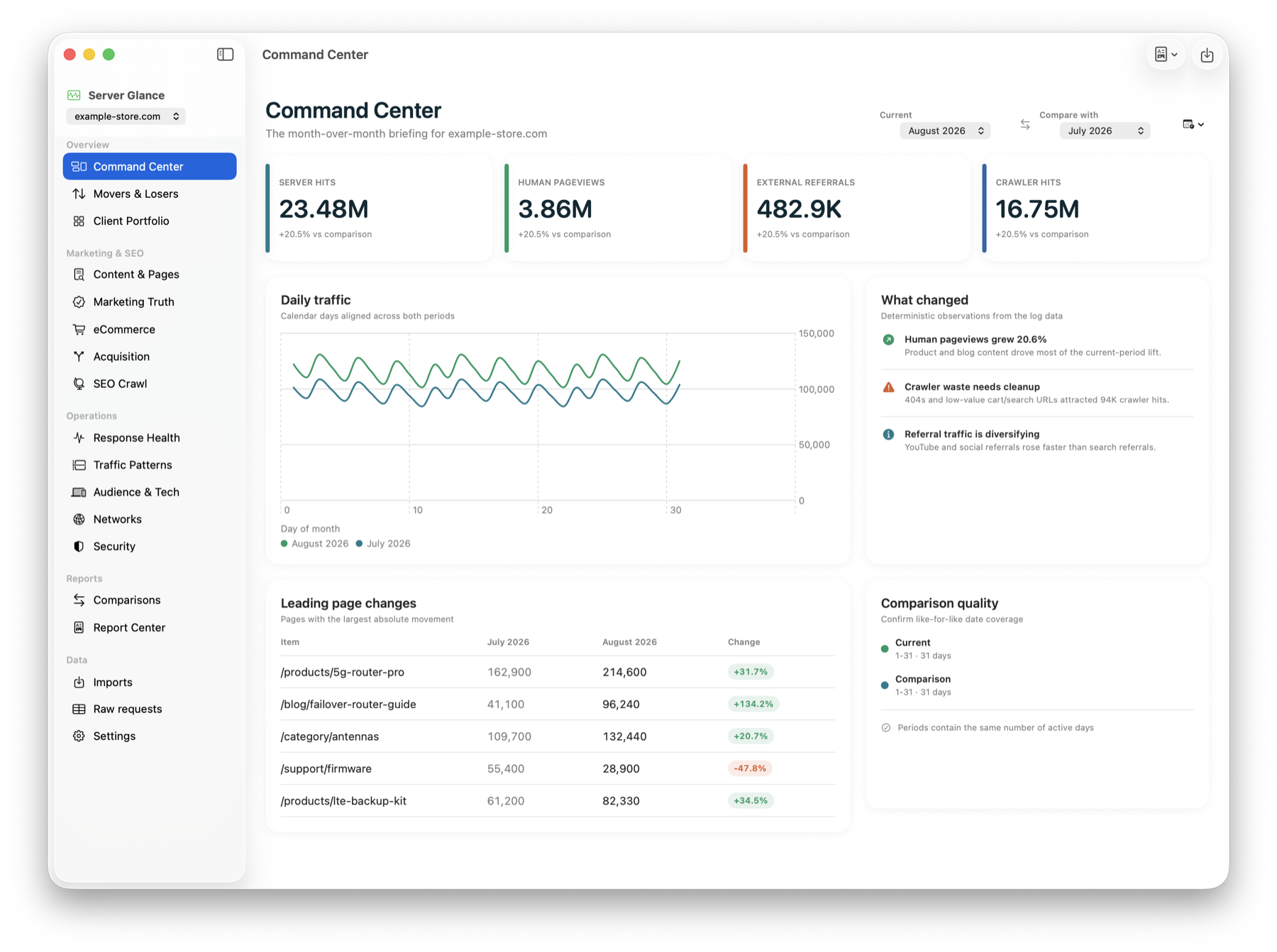1277x952 pixels.
Task: Go to Client Portfolio
Action: coord(150,221)
